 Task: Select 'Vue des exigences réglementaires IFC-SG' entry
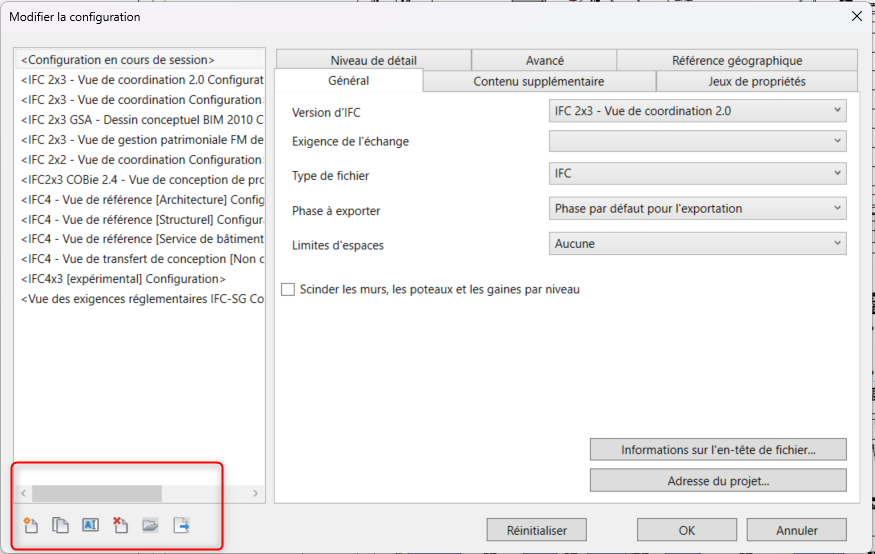click(x=140, y=299)
